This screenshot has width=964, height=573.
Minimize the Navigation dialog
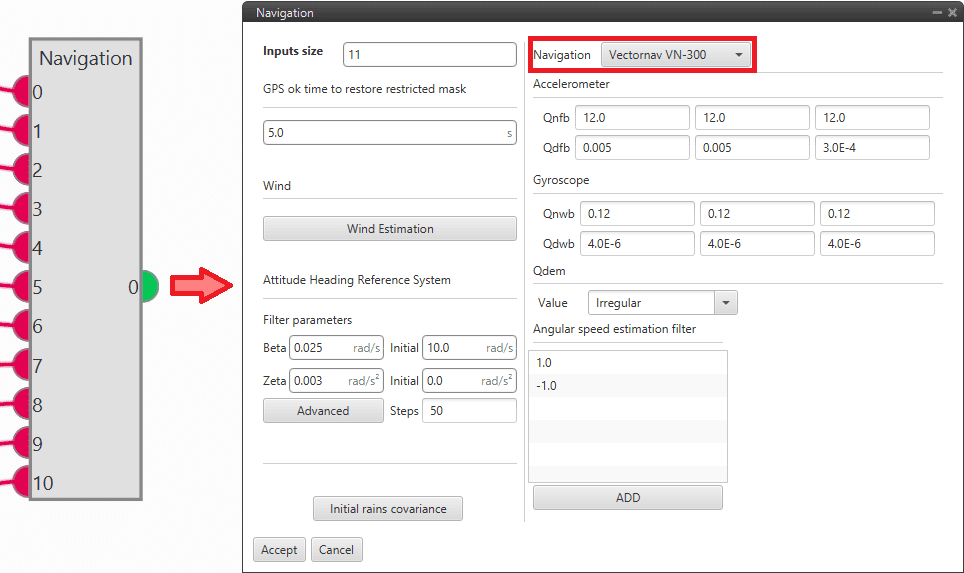(937, 13)
